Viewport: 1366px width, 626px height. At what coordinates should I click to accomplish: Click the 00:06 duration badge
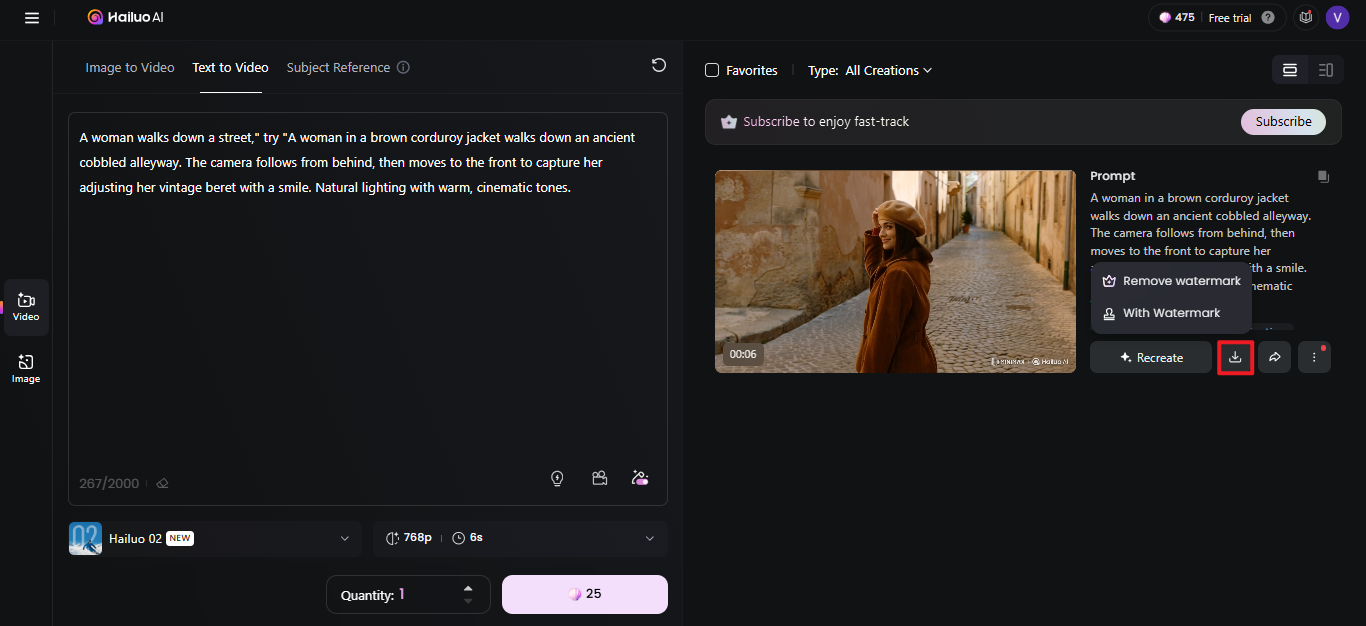[x=743, y=354]
